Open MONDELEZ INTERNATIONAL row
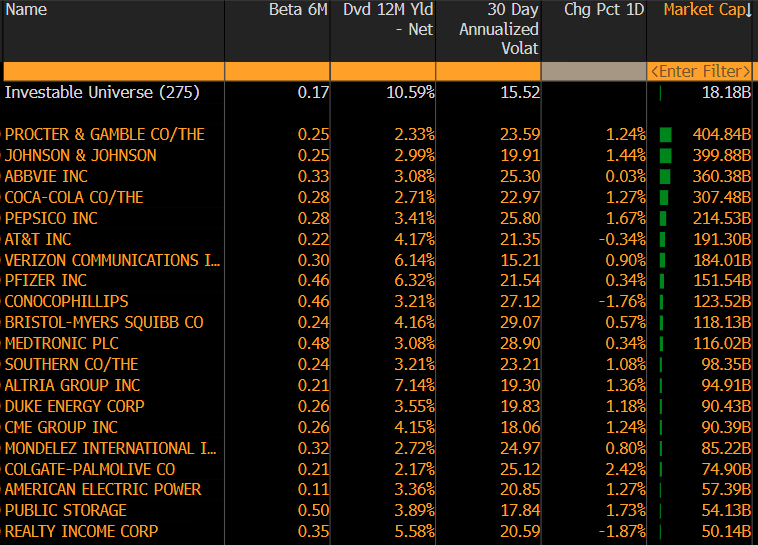The width and height of the screenshot is (758, 545). 111,448
